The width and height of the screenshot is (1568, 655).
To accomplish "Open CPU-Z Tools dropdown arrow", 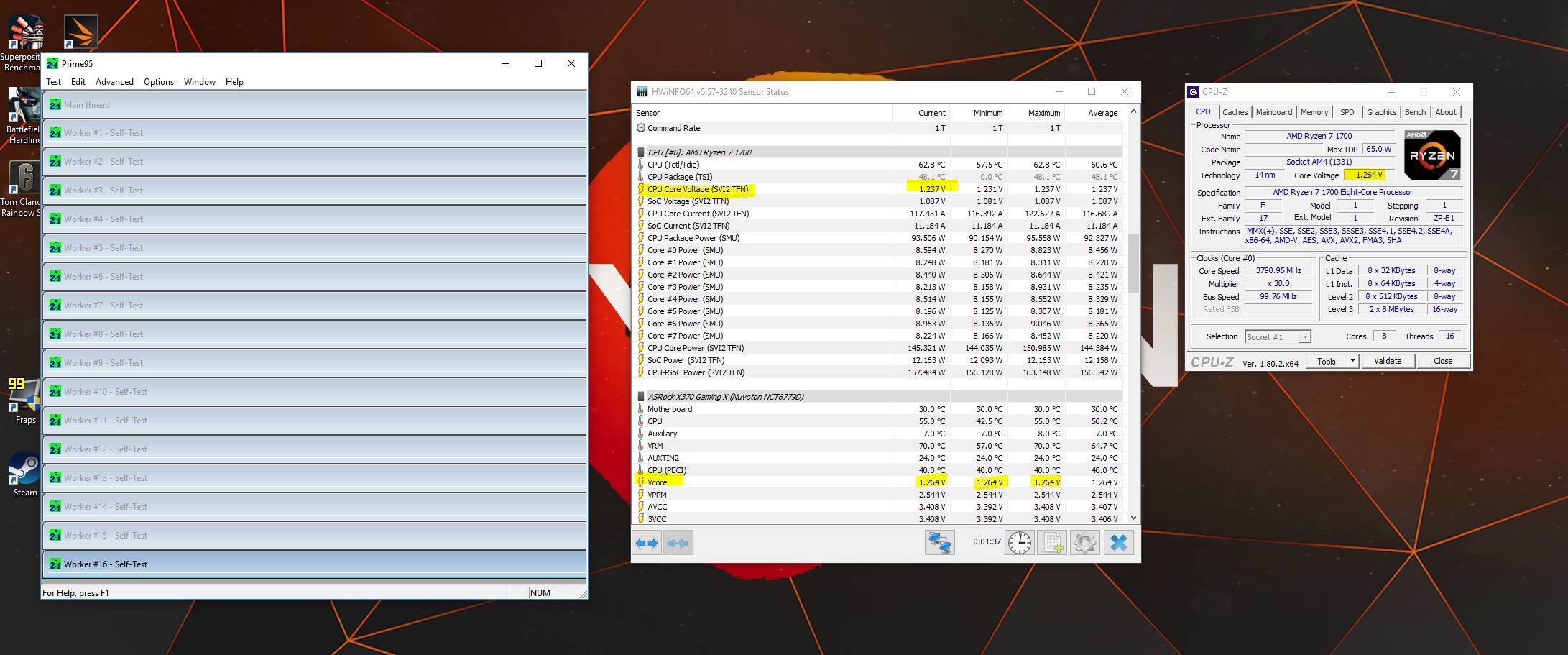I will pos(1352,361).
